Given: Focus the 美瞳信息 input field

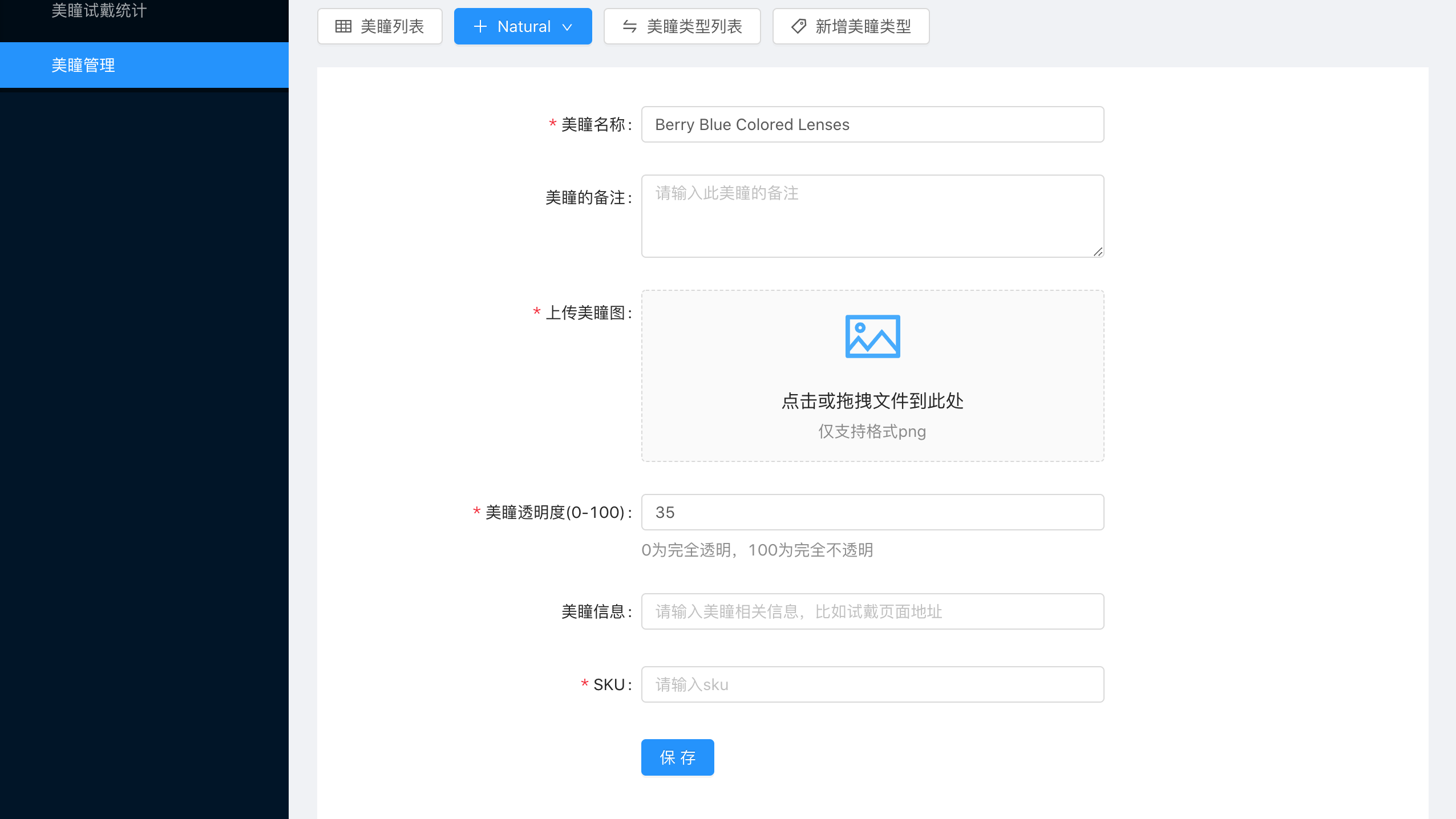Looking at the screenshot, I should point(872,611).
